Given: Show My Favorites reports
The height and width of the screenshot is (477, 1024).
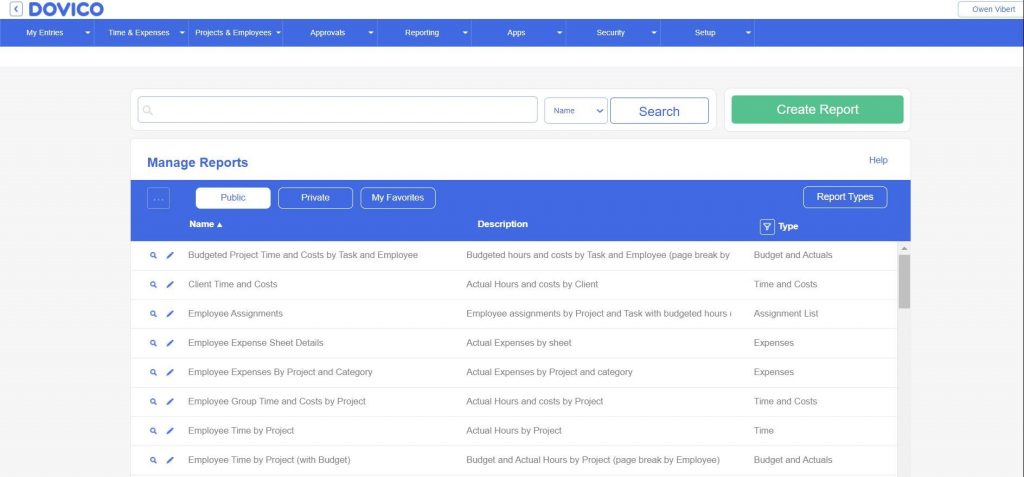Looking at the screenshot, I should [x=398, y=198].
